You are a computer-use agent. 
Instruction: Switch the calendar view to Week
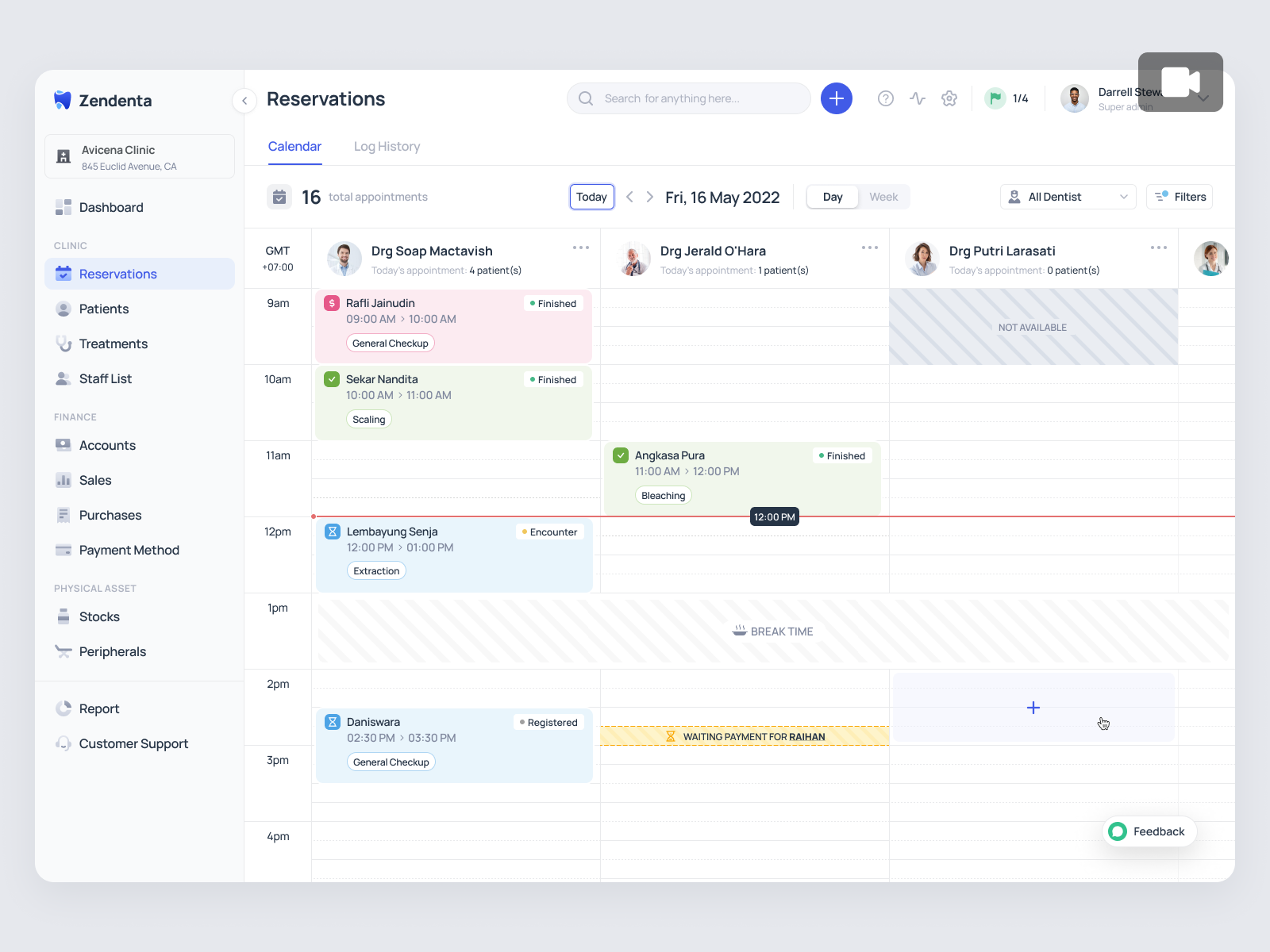pyautogui.click(x=883, y=196)
